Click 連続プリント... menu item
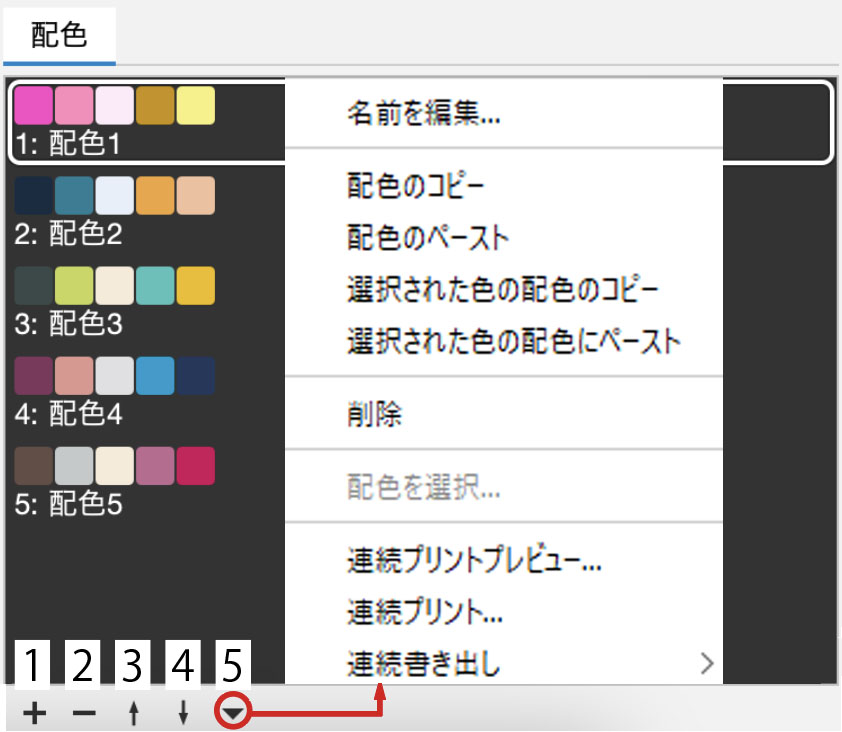The width and height of the screenshot is (842, 732). [425, 610]
